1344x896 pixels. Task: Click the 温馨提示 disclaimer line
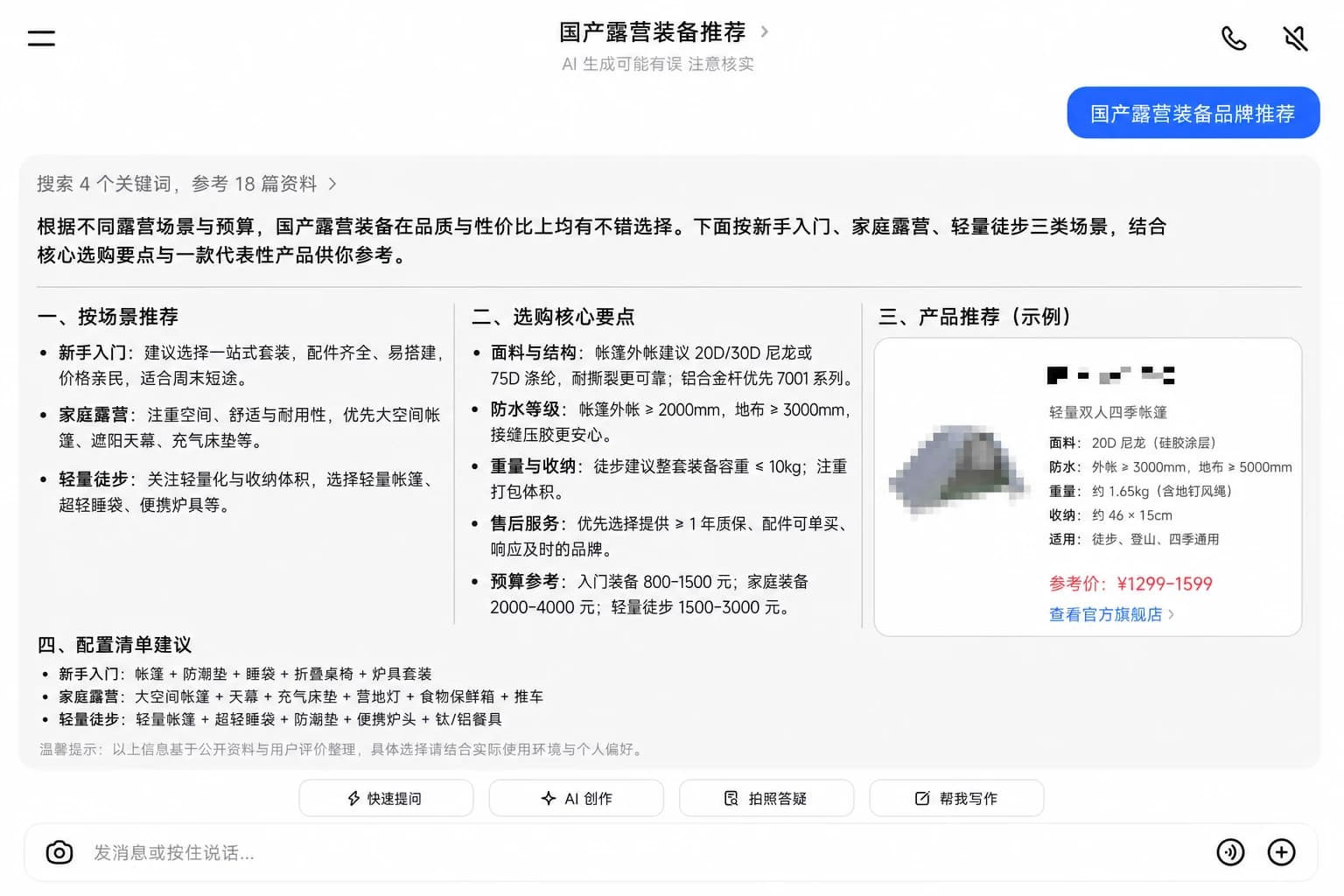tap(342, 749)
